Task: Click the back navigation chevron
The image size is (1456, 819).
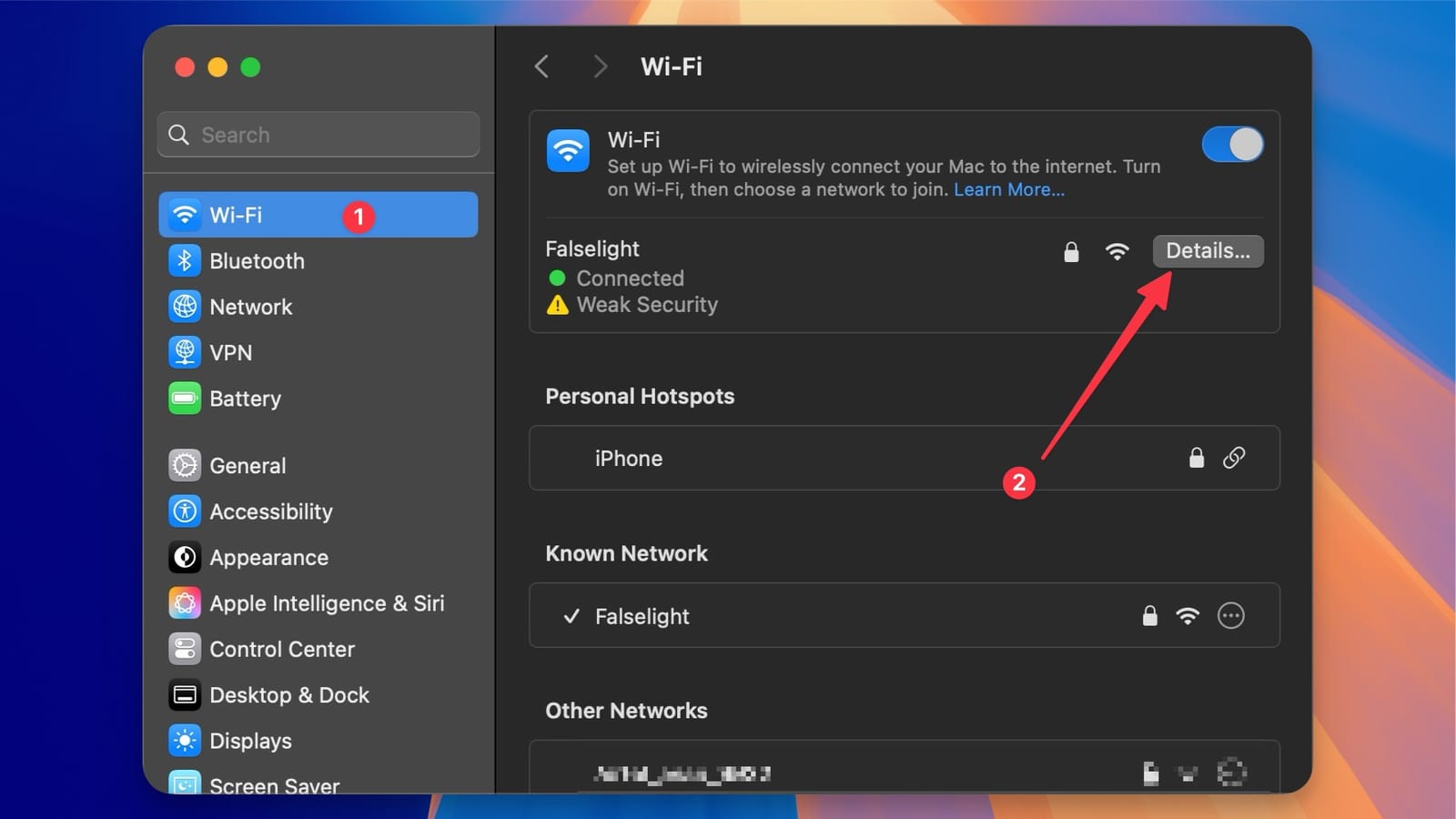Action: point(541,66)
